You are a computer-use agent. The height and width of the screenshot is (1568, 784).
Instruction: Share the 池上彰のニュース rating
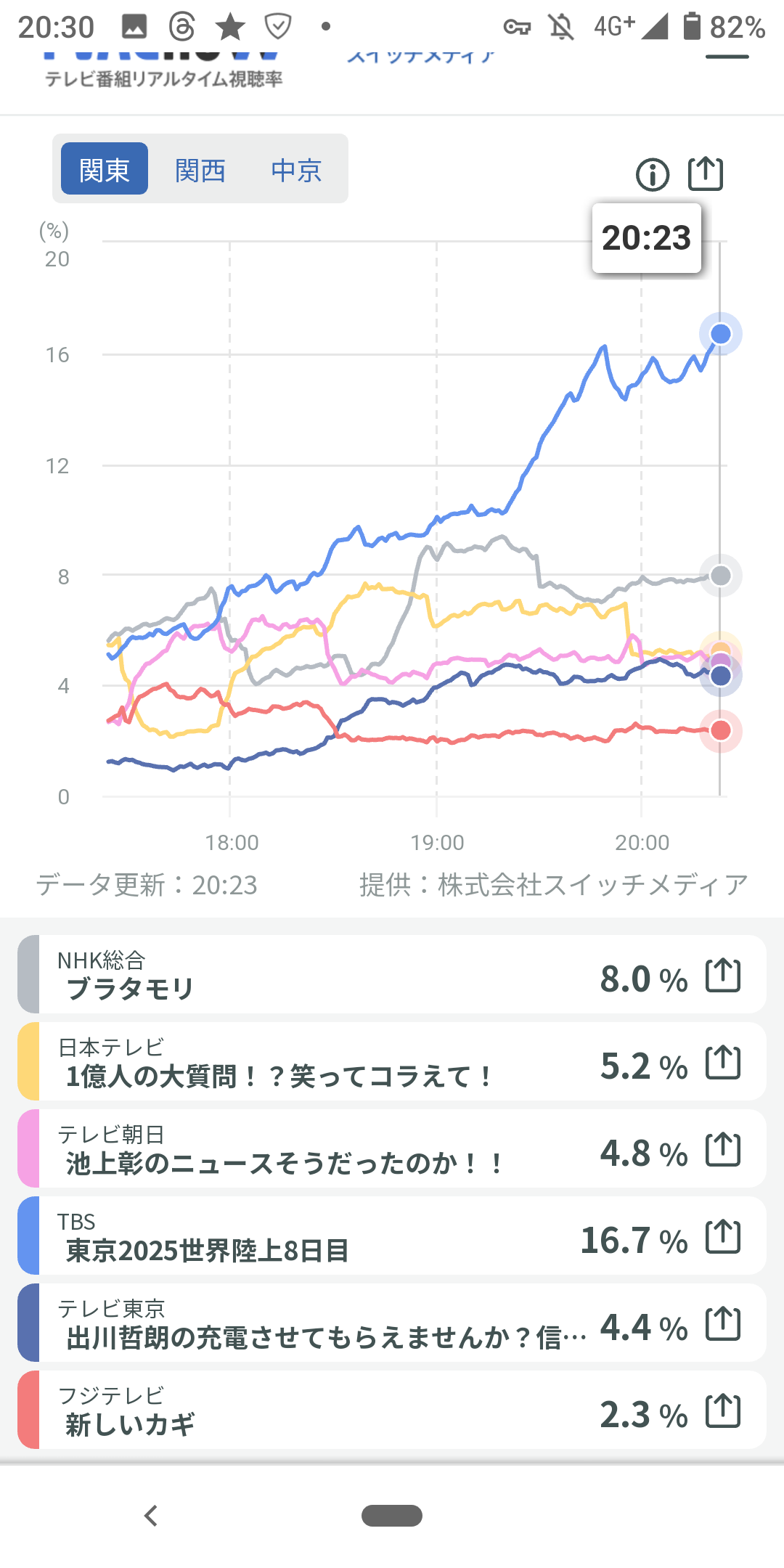pos(723,1149)
